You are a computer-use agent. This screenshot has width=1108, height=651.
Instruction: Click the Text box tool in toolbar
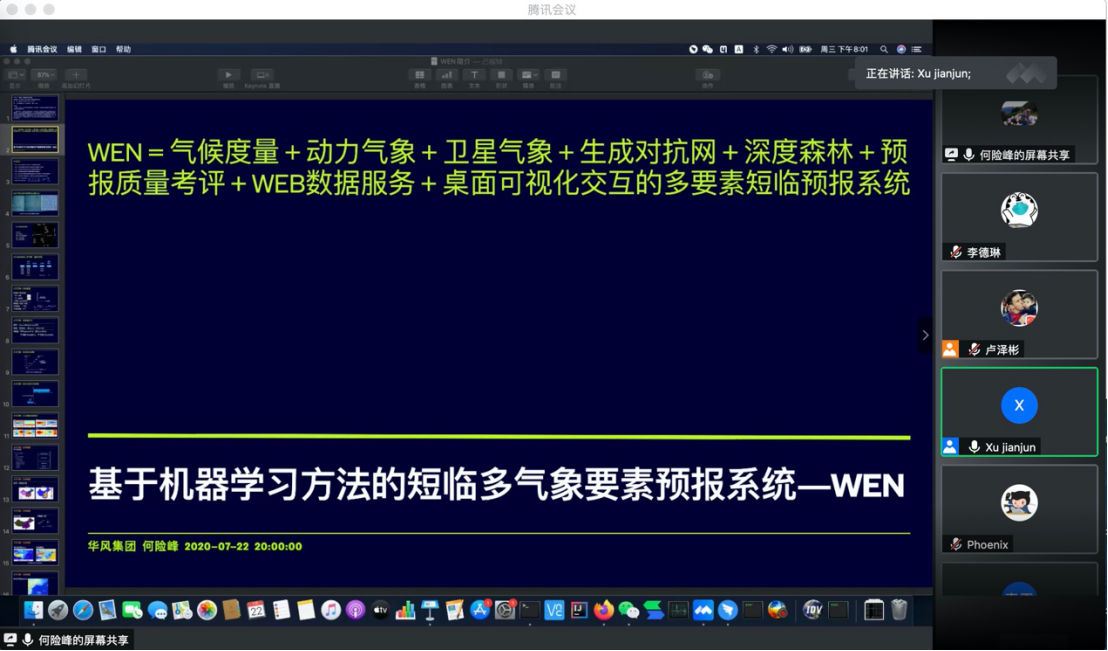tap(474, 75)
